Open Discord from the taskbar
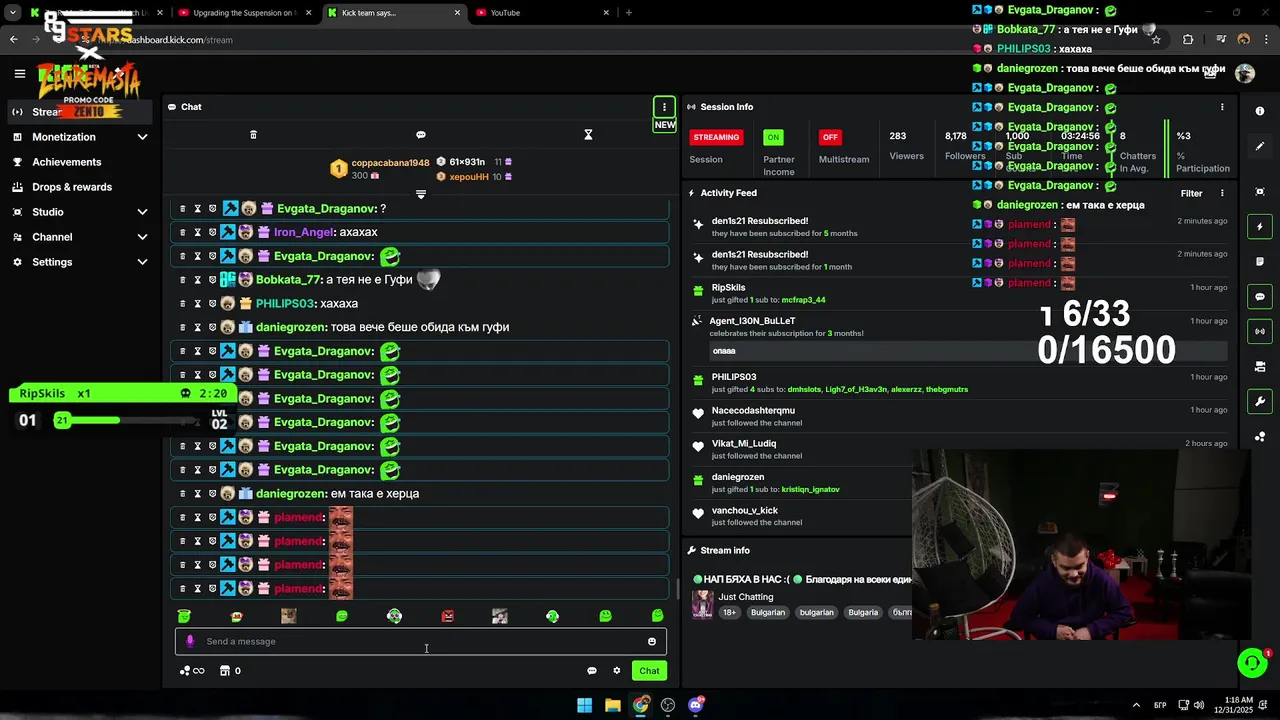 (x=696, y=705)
